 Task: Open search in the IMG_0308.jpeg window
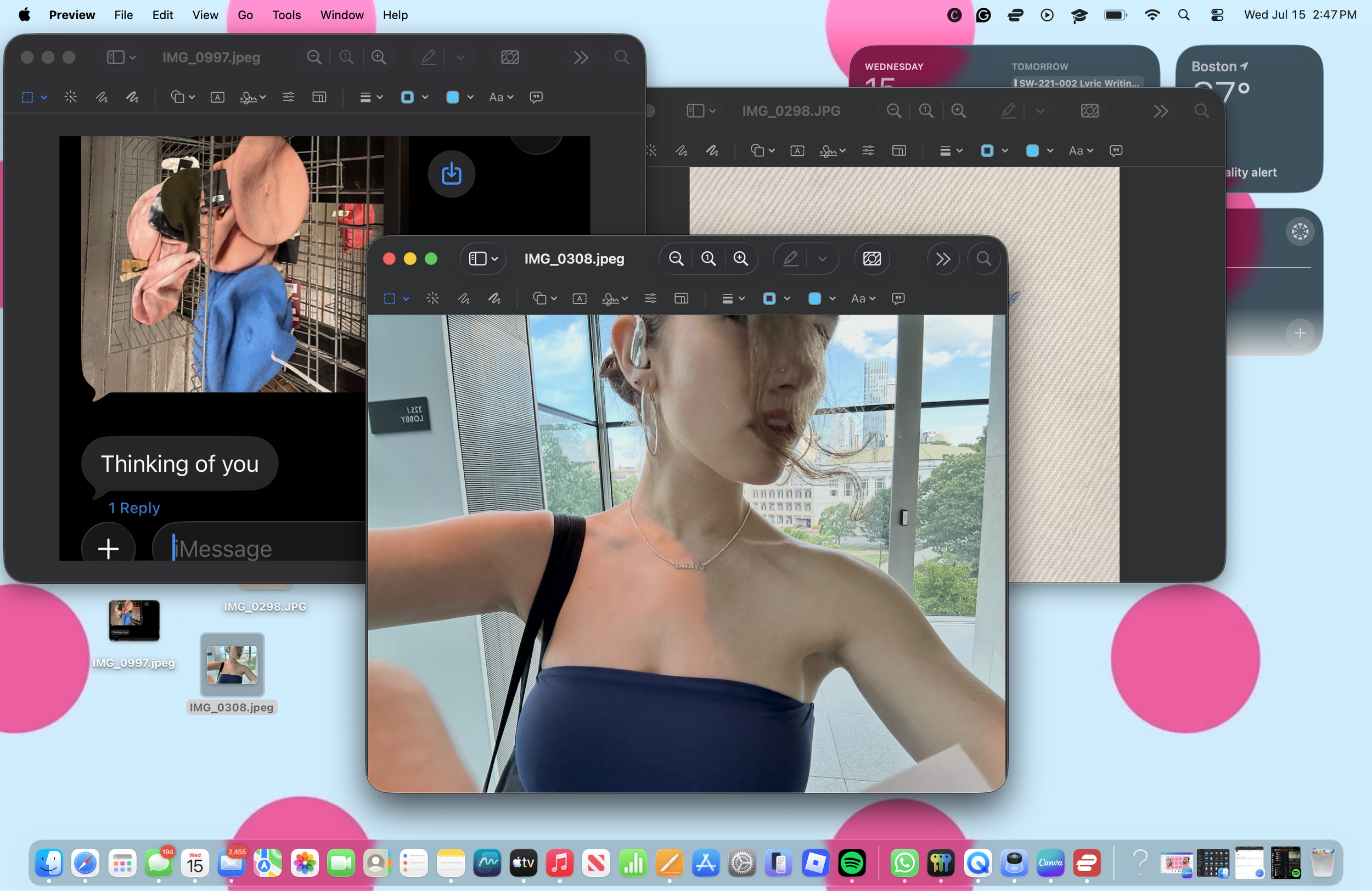[x=984, y=259]
